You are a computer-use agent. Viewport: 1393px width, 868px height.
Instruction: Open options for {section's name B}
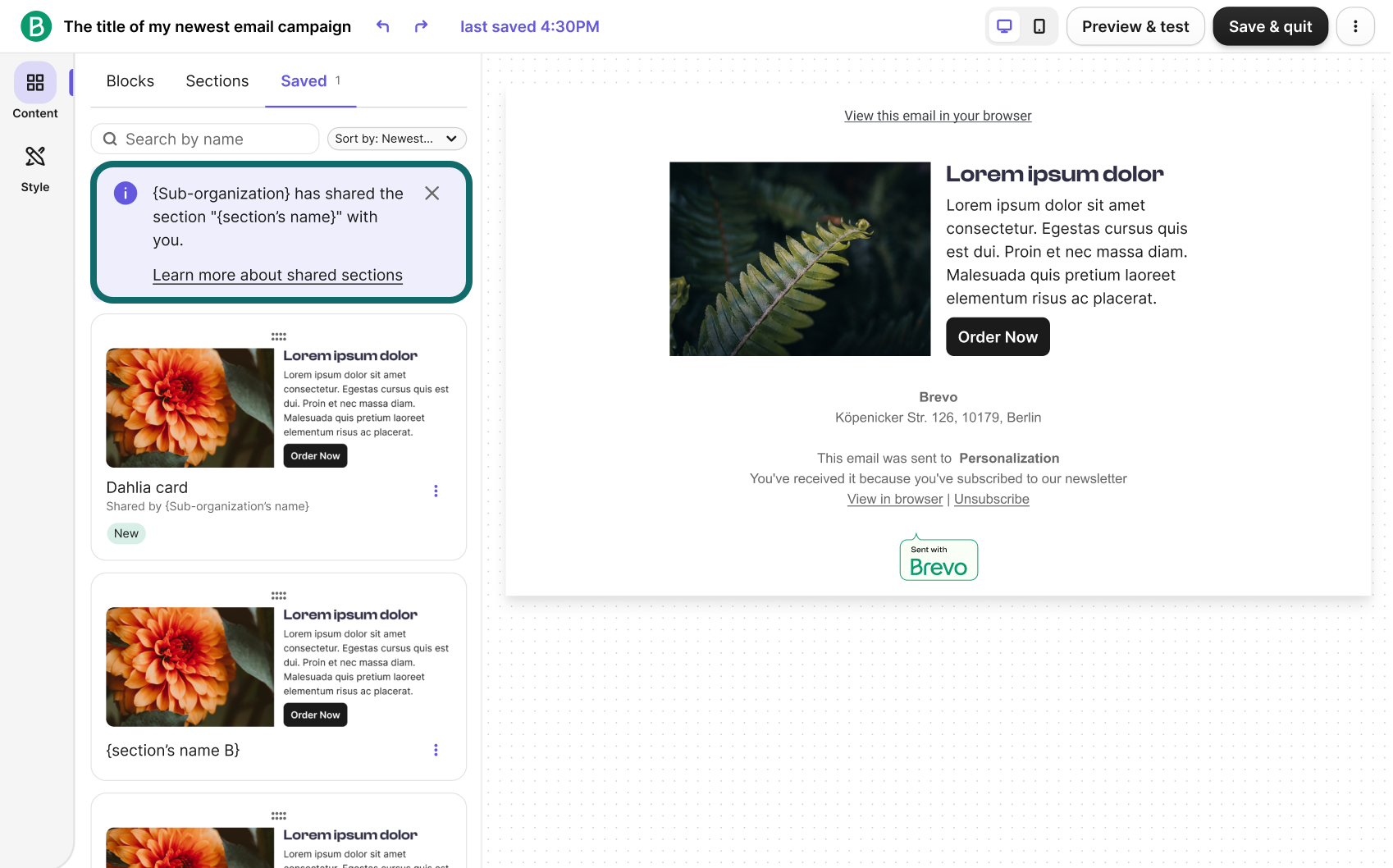436,750
